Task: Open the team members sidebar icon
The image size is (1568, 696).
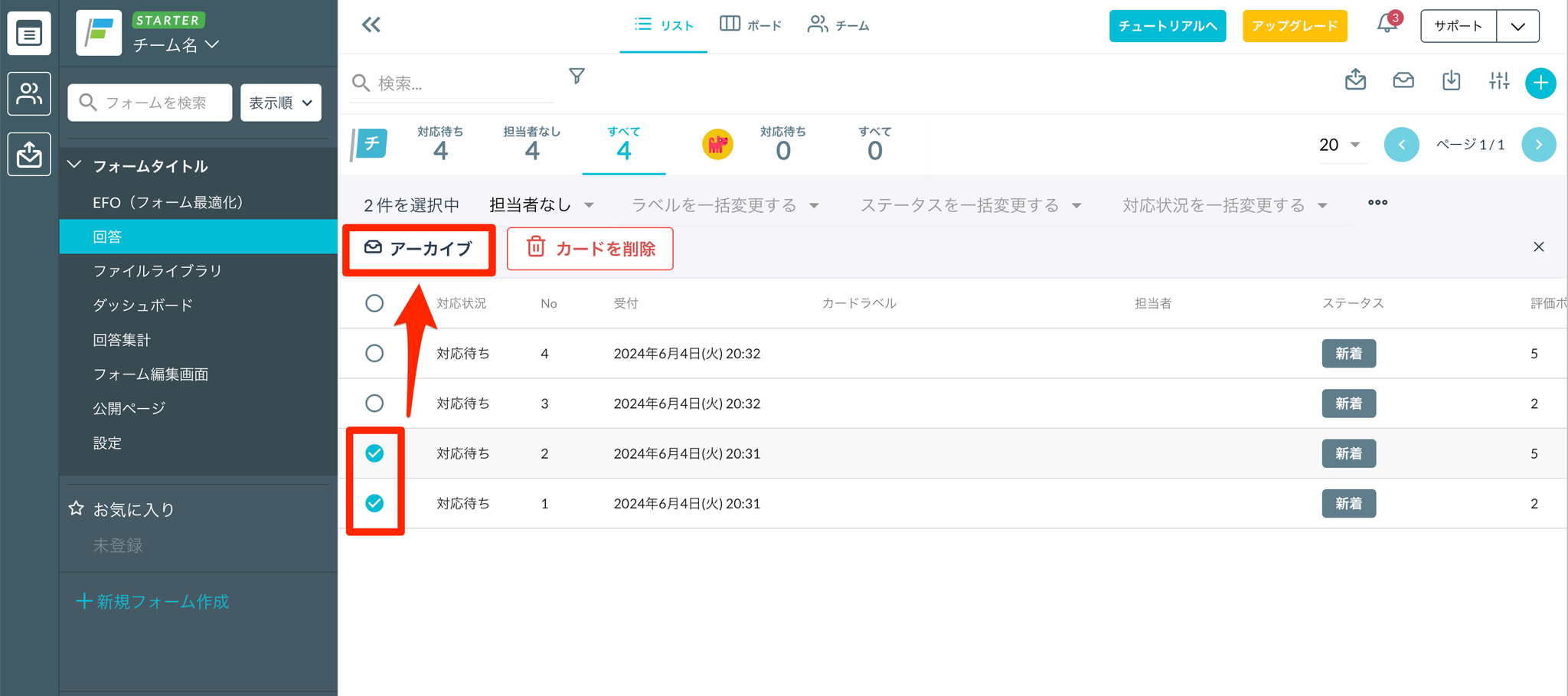Action: (29, 94)
